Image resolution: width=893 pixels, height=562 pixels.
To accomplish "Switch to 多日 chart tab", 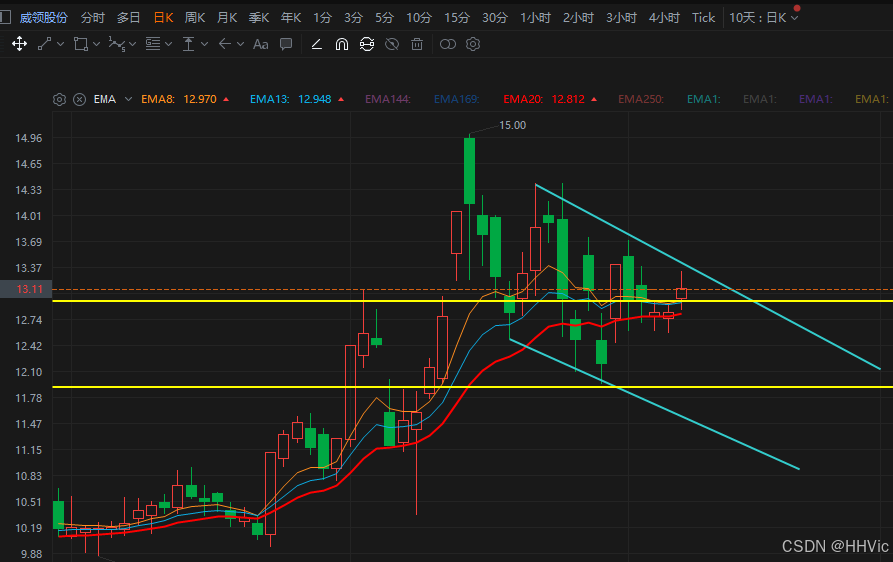I will [x=129, y=18].
